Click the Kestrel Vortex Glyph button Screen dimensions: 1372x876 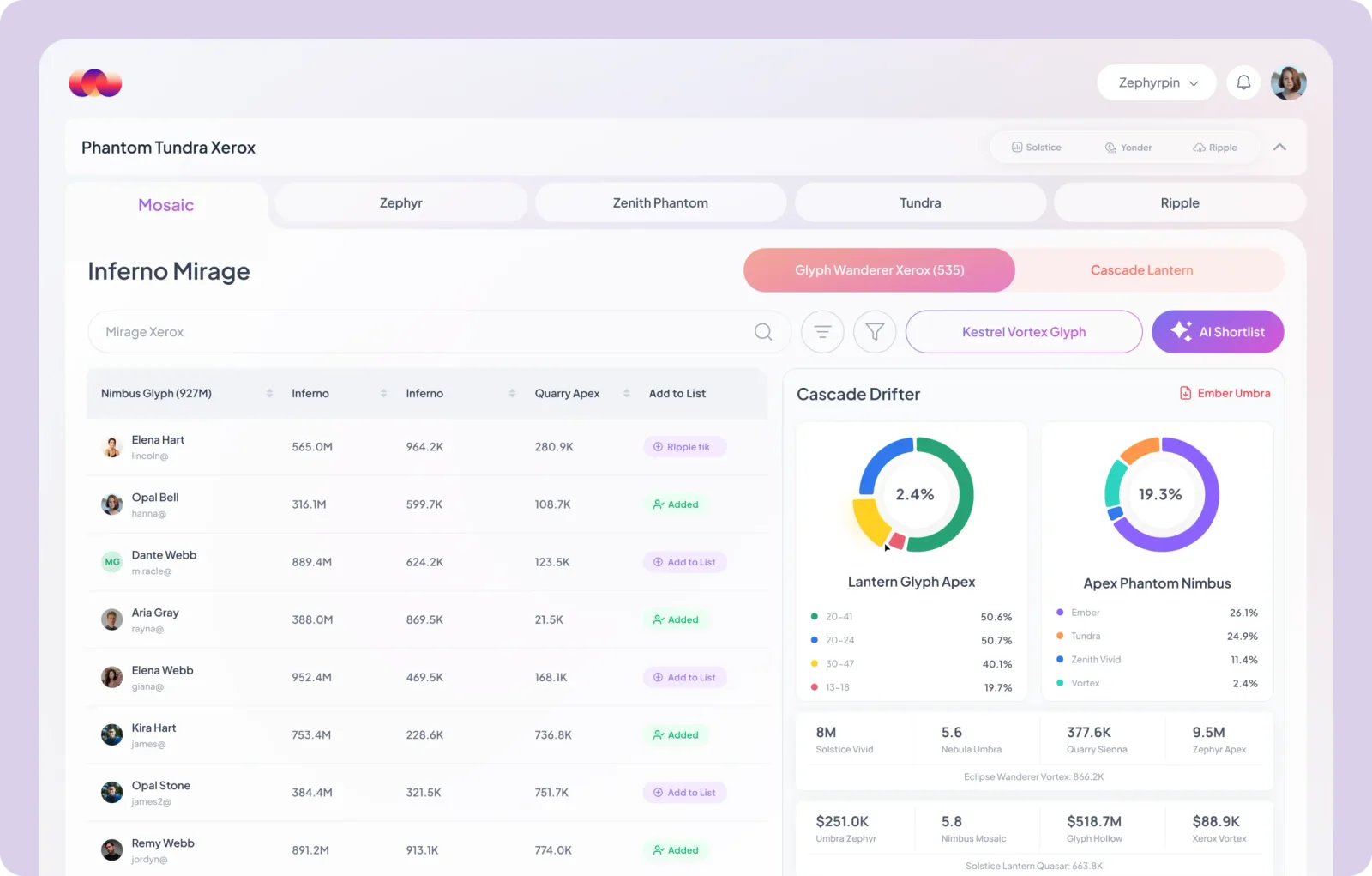(1024, 332)
